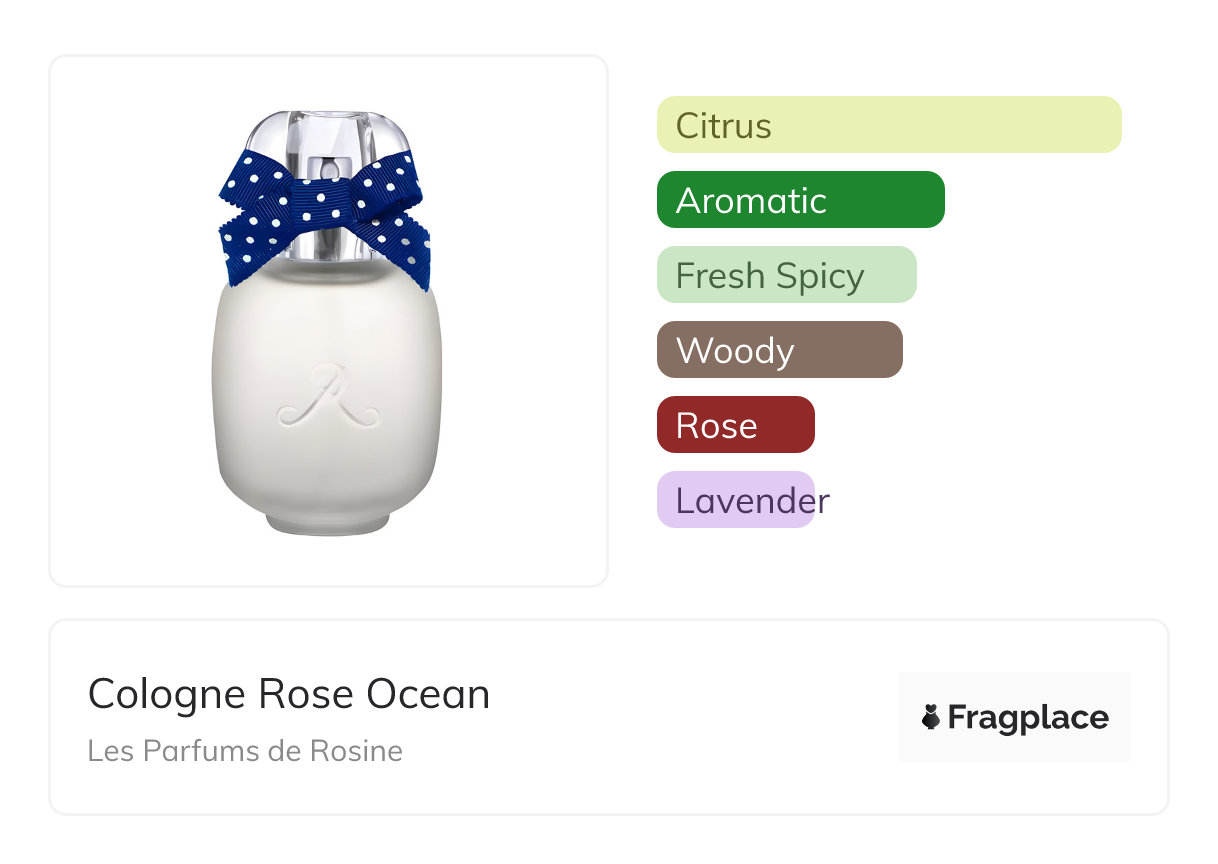The width and height of the screenshot is (1218, 864).
Task: Open the Les Parfums de Rosine brand link
Action: pyautogui.click(x=245, y=751)
